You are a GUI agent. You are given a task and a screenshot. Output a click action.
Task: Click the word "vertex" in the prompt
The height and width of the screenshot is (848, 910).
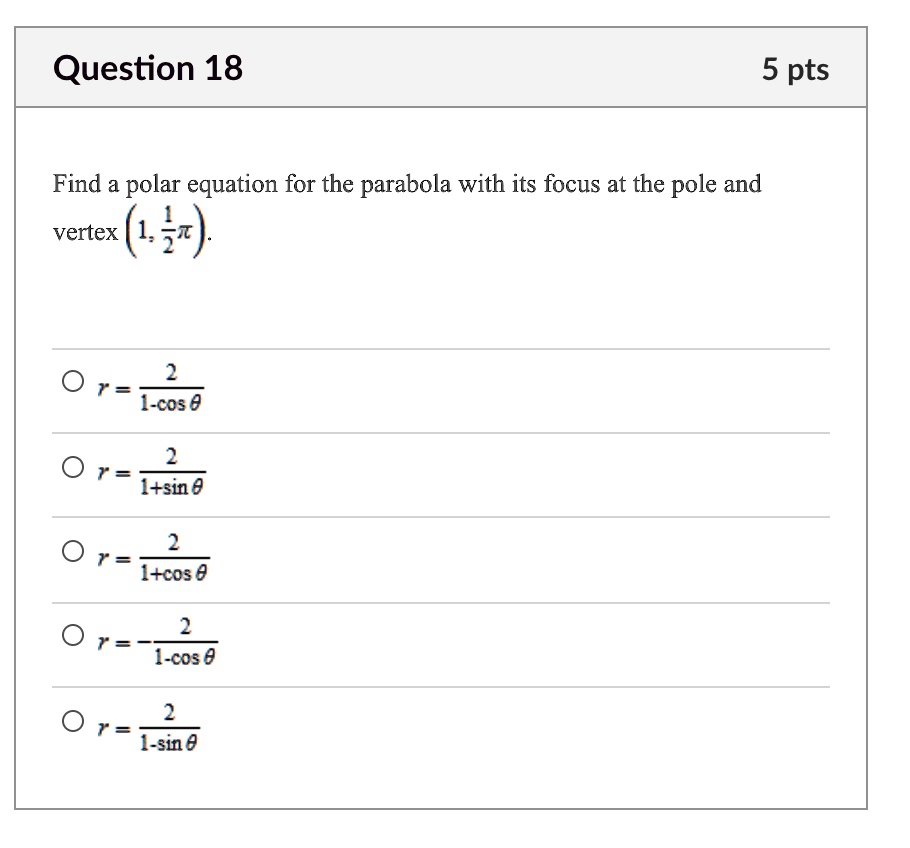85,232
